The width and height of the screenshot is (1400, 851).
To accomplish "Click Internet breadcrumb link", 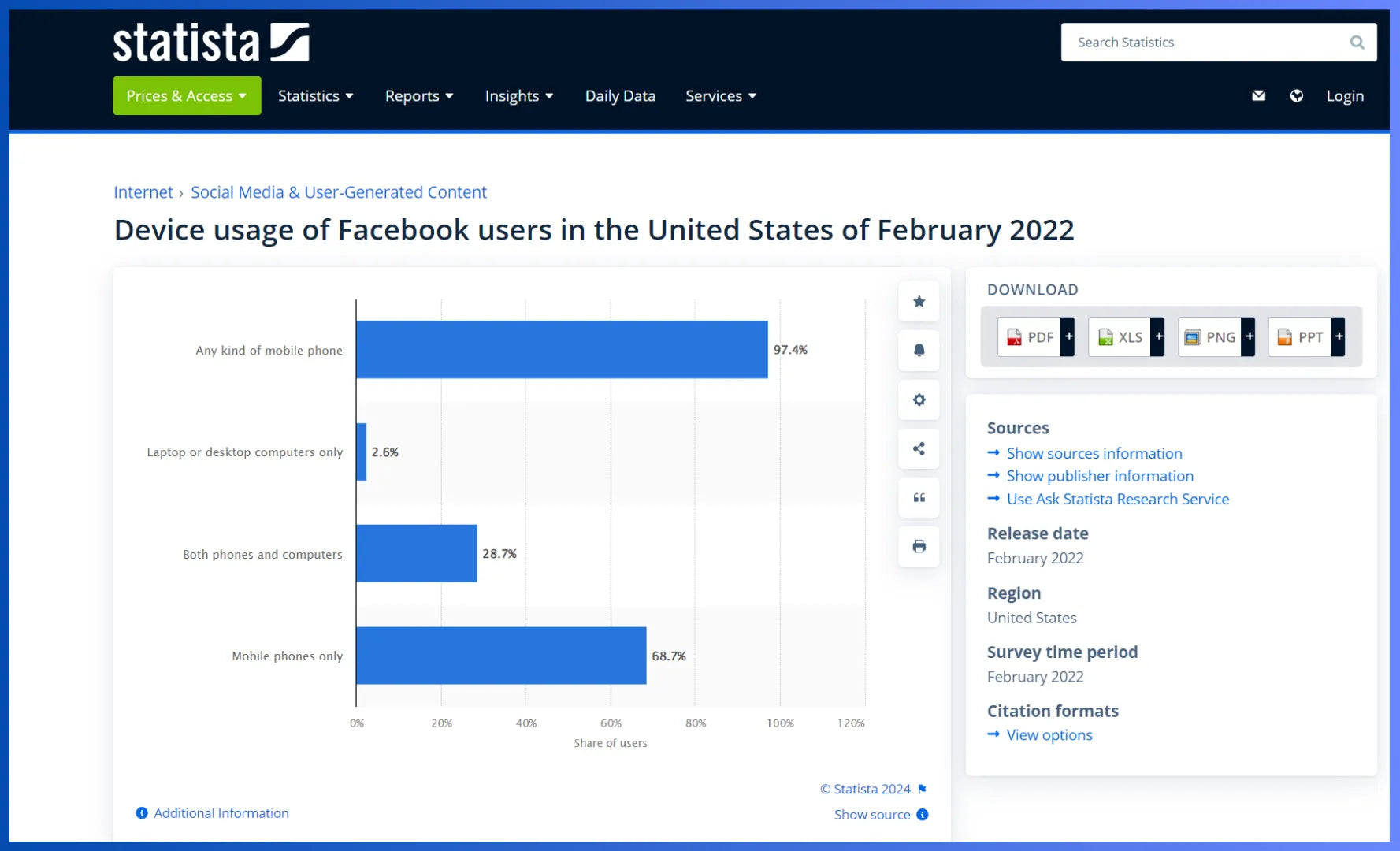I will 143,192.
